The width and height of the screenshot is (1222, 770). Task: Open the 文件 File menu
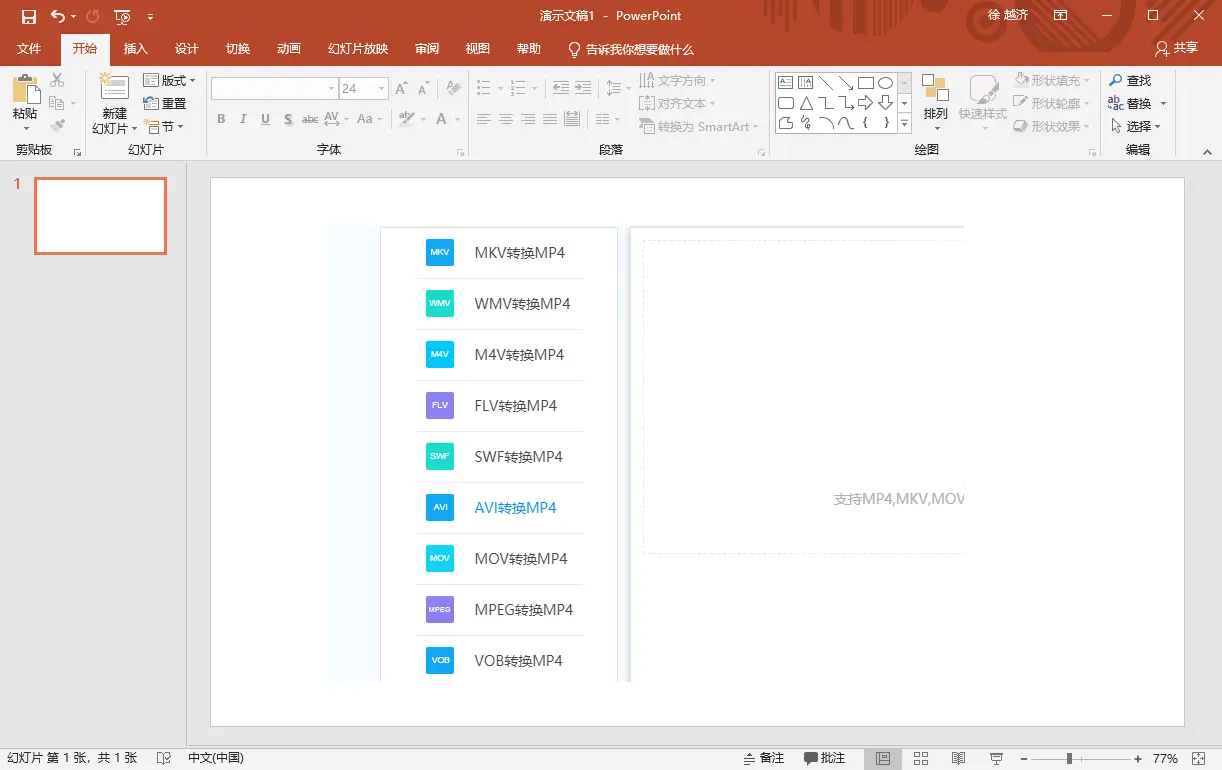(x=29, y=49)
